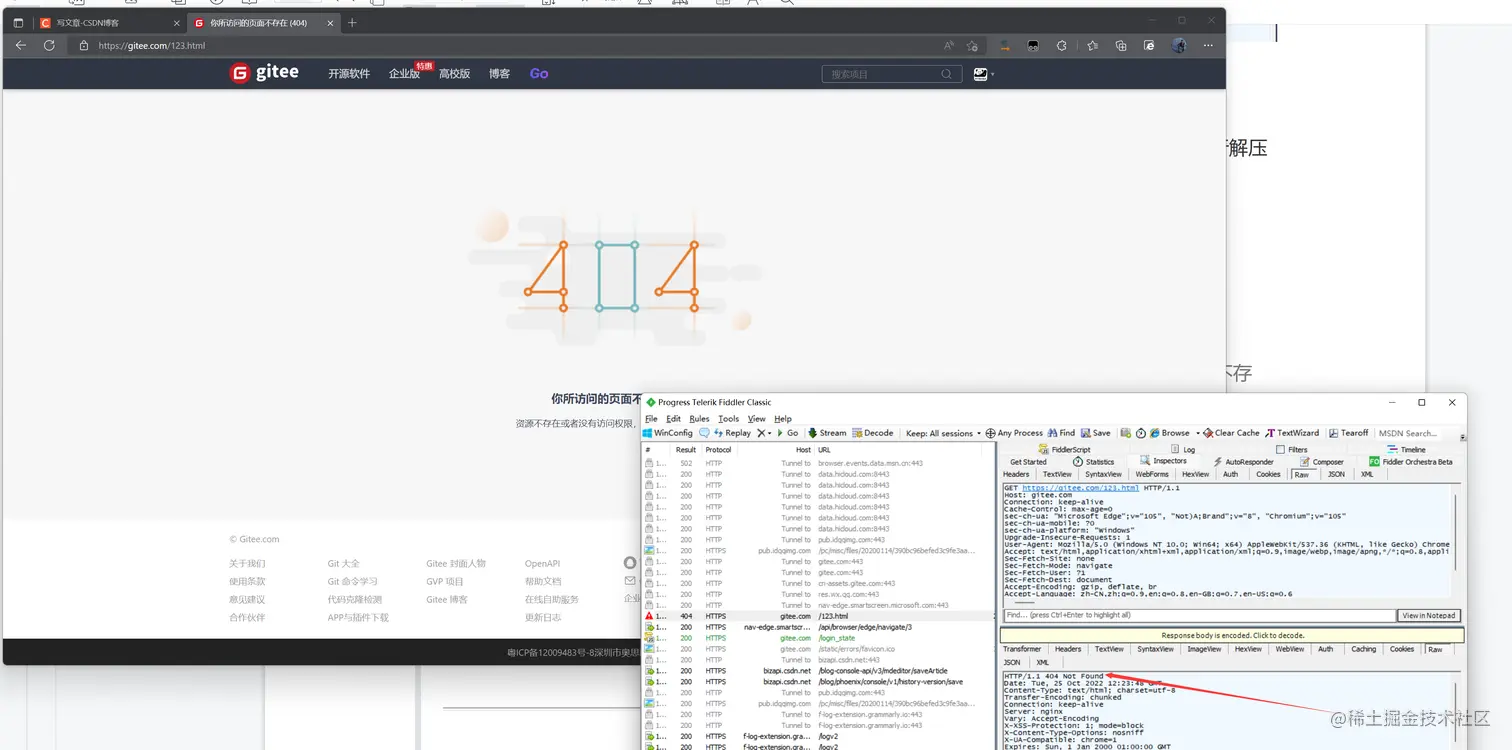Click the Go link in Gitee header
1512x750 pixels.
point(539,74)
